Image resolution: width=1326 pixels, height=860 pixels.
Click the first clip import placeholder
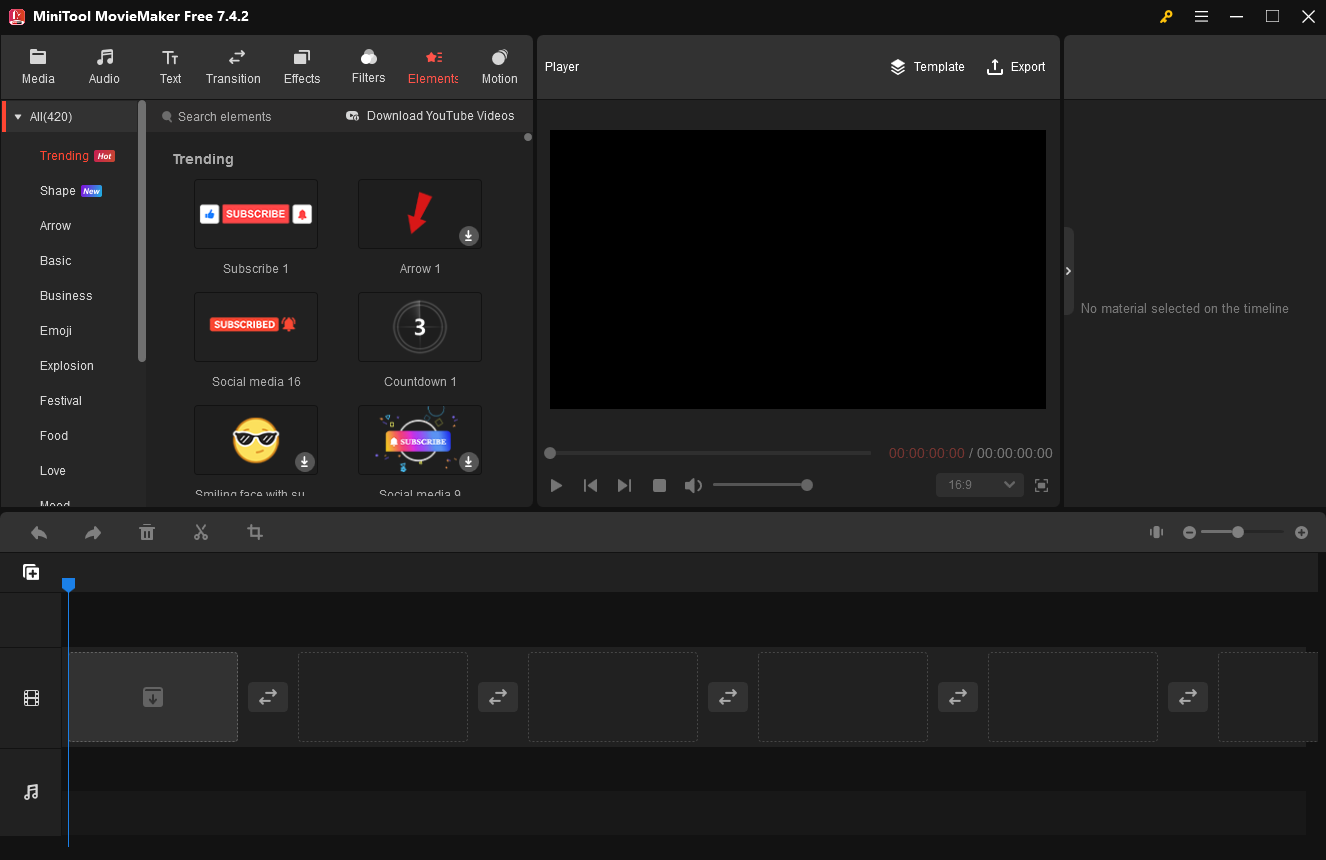153,697
